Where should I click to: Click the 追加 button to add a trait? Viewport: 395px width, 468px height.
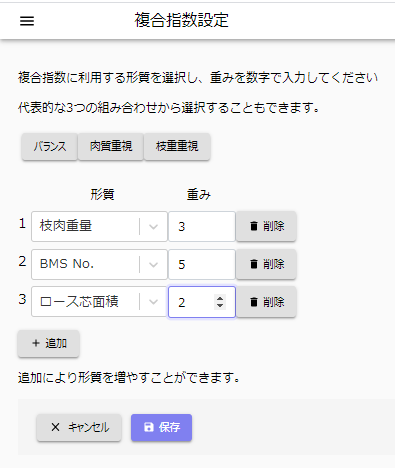[x=48, y=343]
